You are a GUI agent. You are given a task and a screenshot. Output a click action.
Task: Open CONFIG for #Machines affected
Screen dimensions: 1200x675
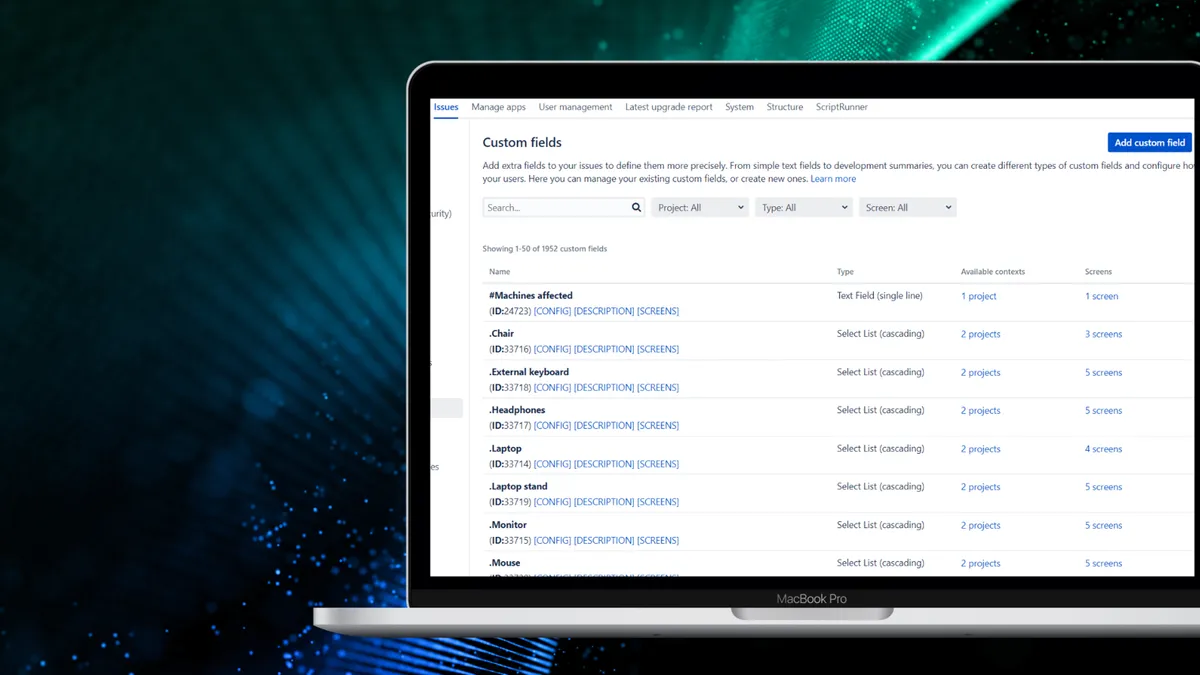coord(552,311)
